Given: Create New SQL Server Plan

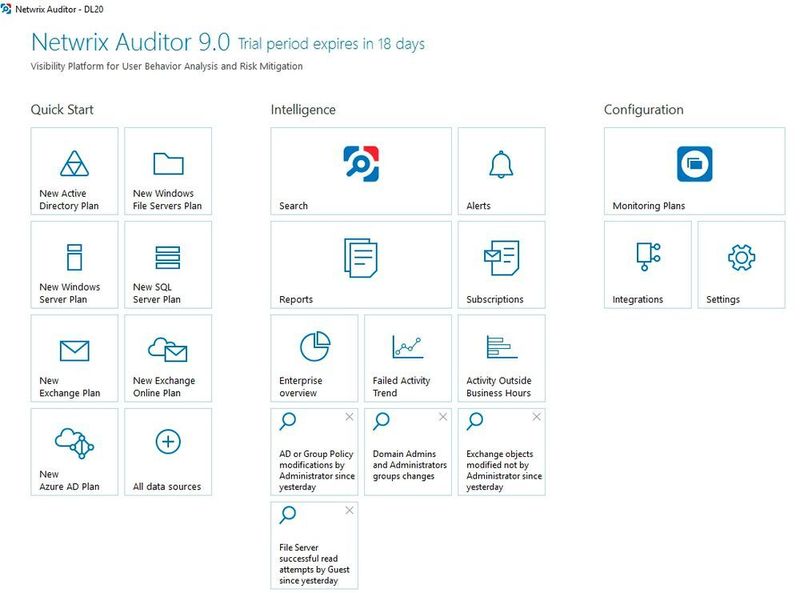Looking at the screenshot, I should 168,264.
